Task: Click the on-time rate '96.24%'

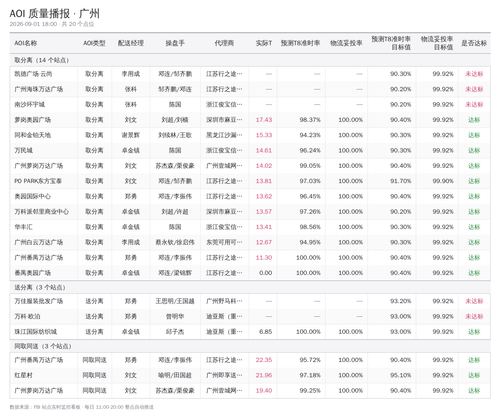Action: coord(310,150)
